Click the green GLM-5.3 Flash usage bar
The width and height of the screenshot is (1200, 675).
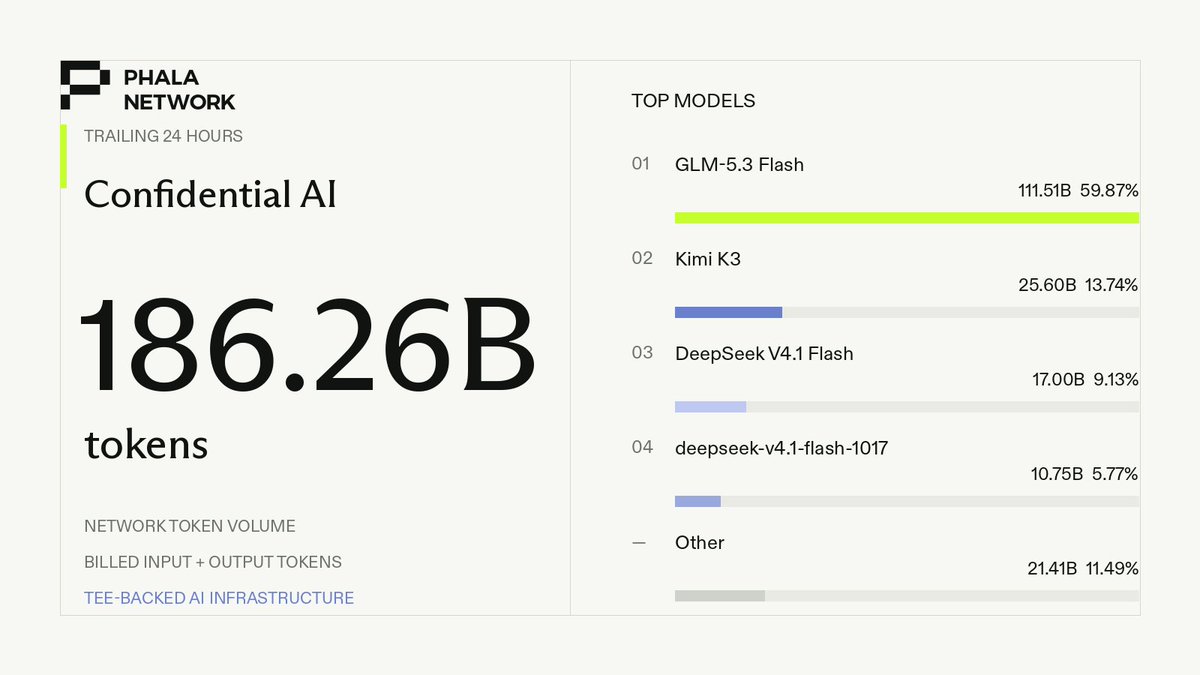tap(907, 218)
